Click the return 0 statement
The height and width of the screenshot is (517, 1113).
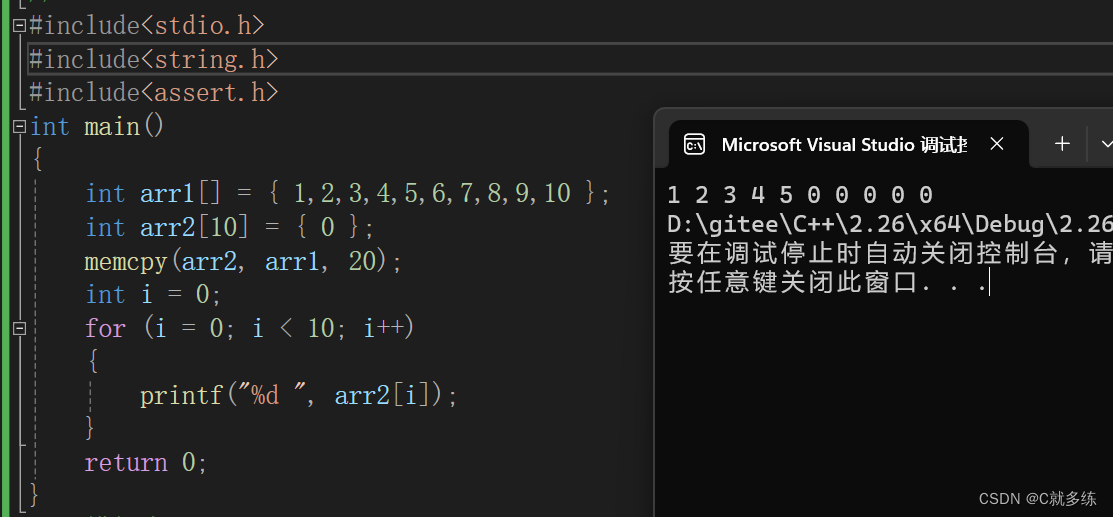146,462
